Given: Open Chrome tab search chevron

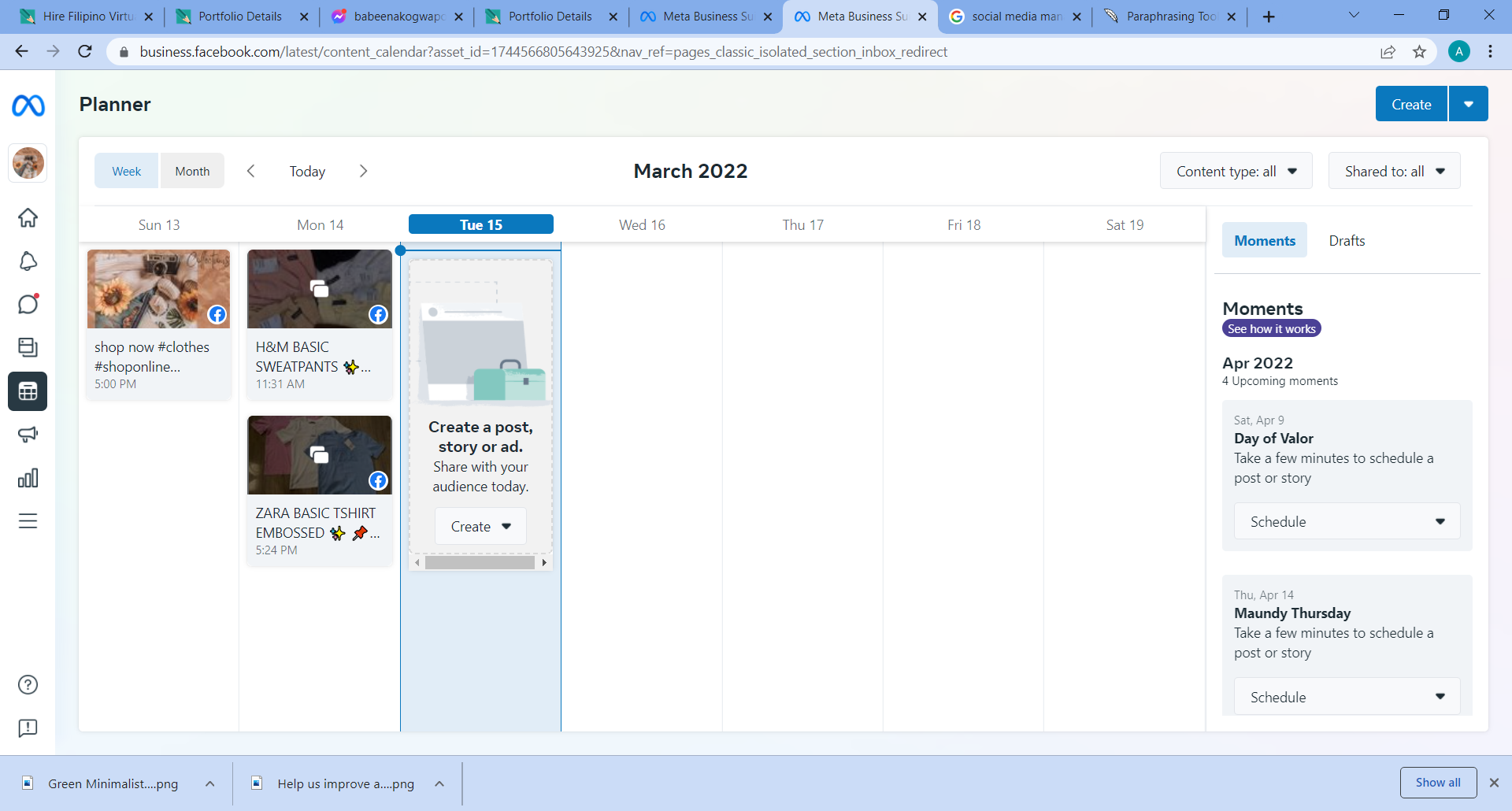Looking at the screenshot, I should tap(1354, 15).
